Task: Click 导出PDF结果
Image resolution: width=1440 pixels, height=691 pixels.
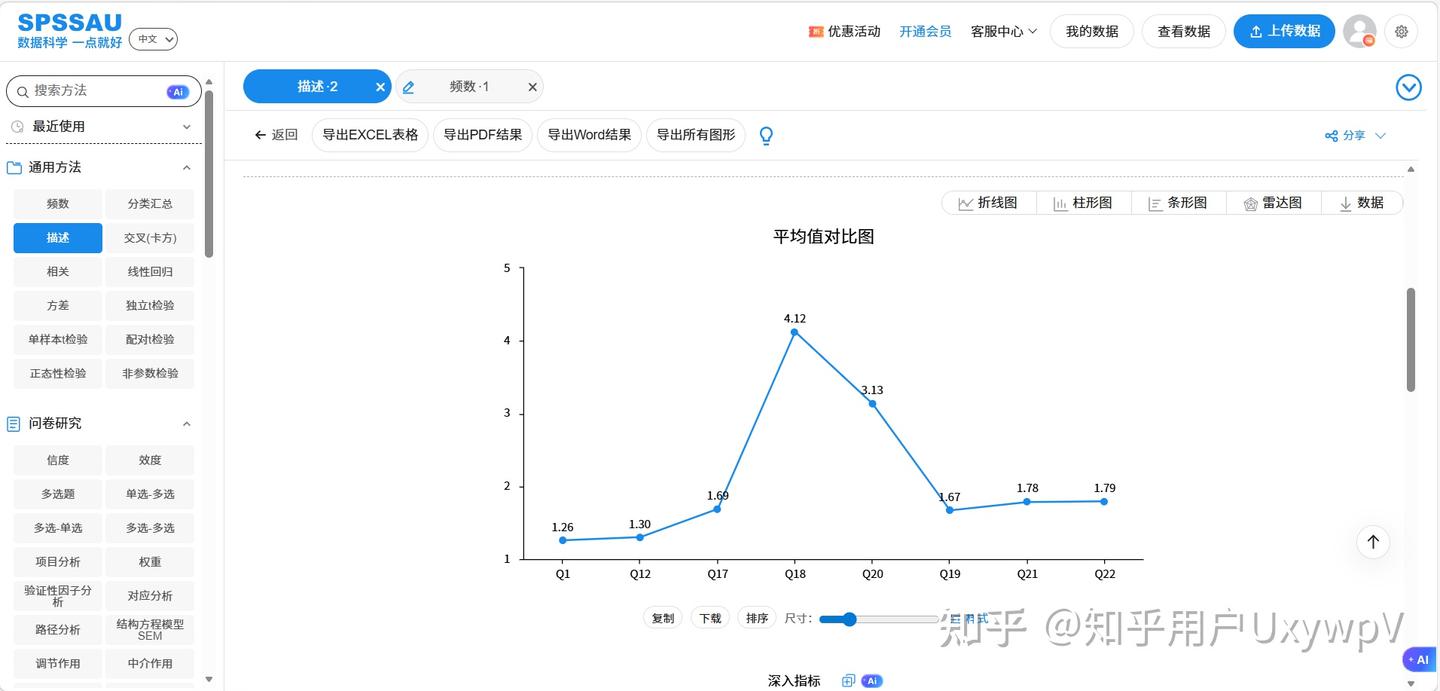Action: (483, 135)
